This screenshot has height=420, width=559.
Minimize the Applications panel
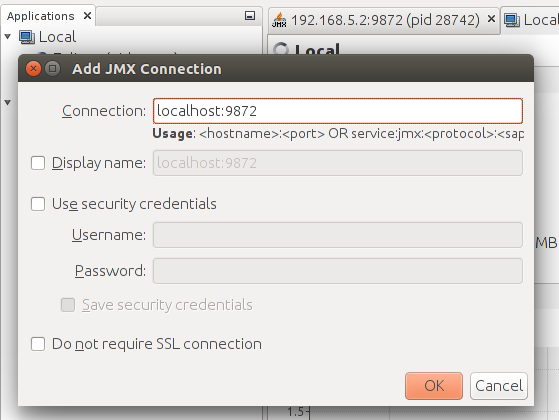[x=250, y=16]
